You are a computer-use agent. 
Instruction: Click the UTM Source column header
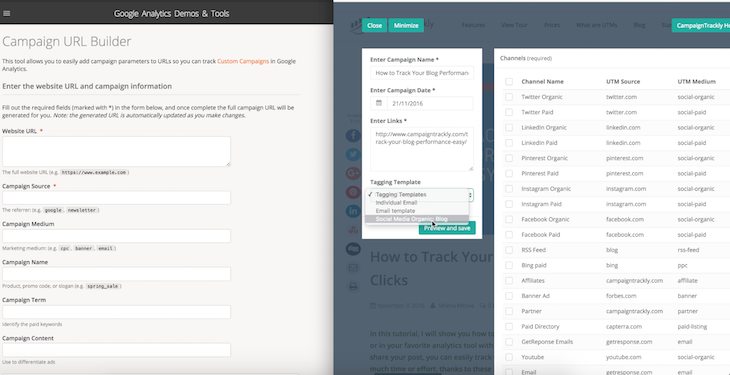click(623, 82)
